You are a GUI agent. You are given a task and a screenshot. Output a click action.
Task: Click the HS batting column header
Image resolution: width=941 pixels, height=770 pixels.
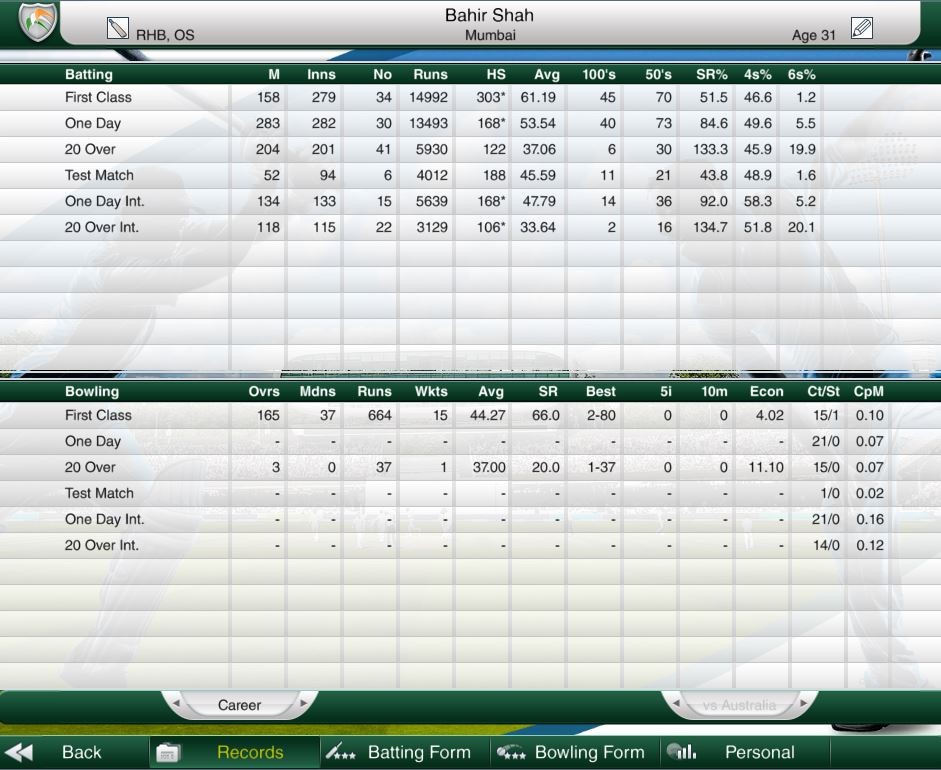point(496,74)
